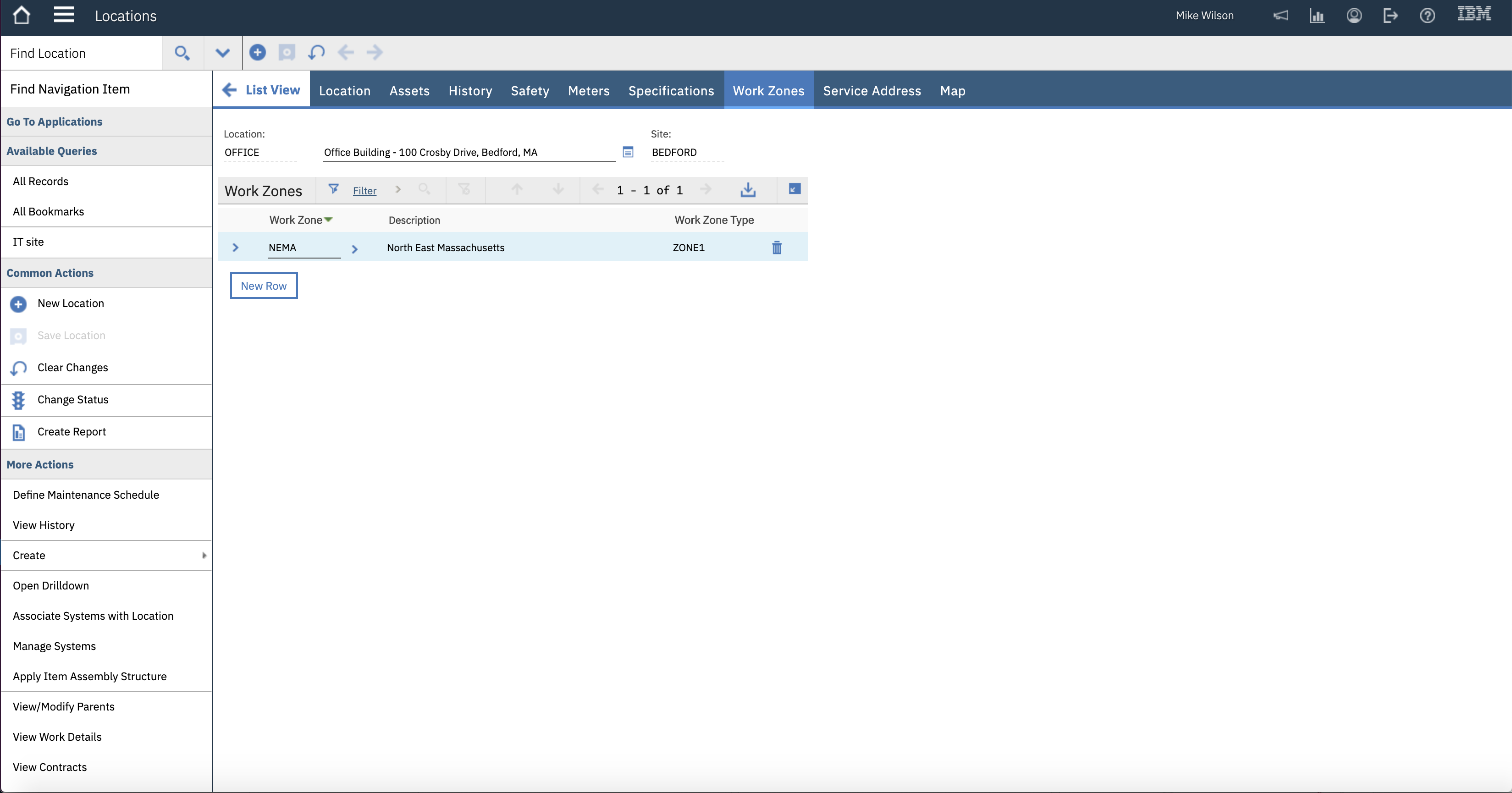Minimize the Work Zones table
The height and width of the screenshot is (793, 1512).
[x=794, y=190]
